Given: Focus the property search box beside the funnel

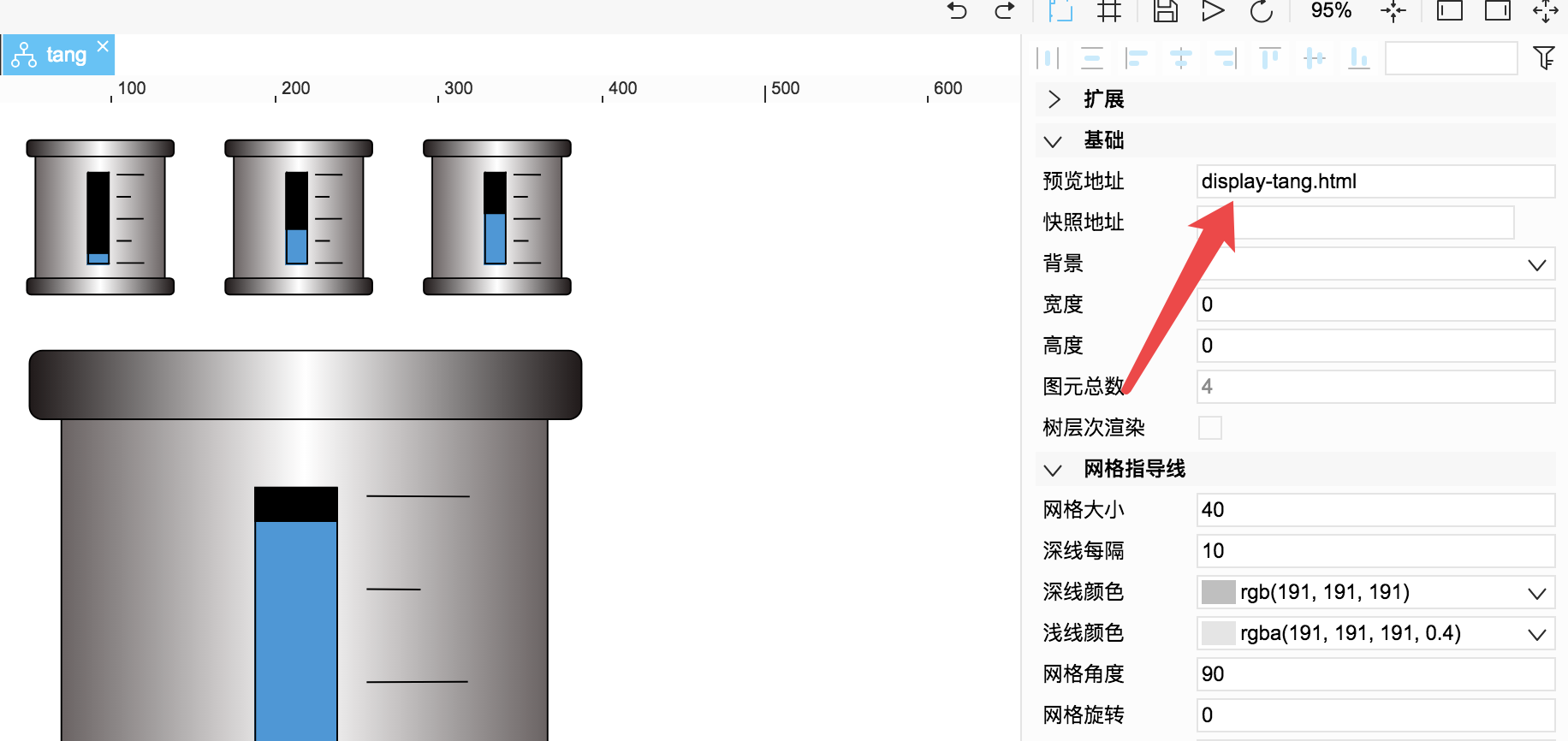Looking at the screenshot, I should tap(1452, 58).
